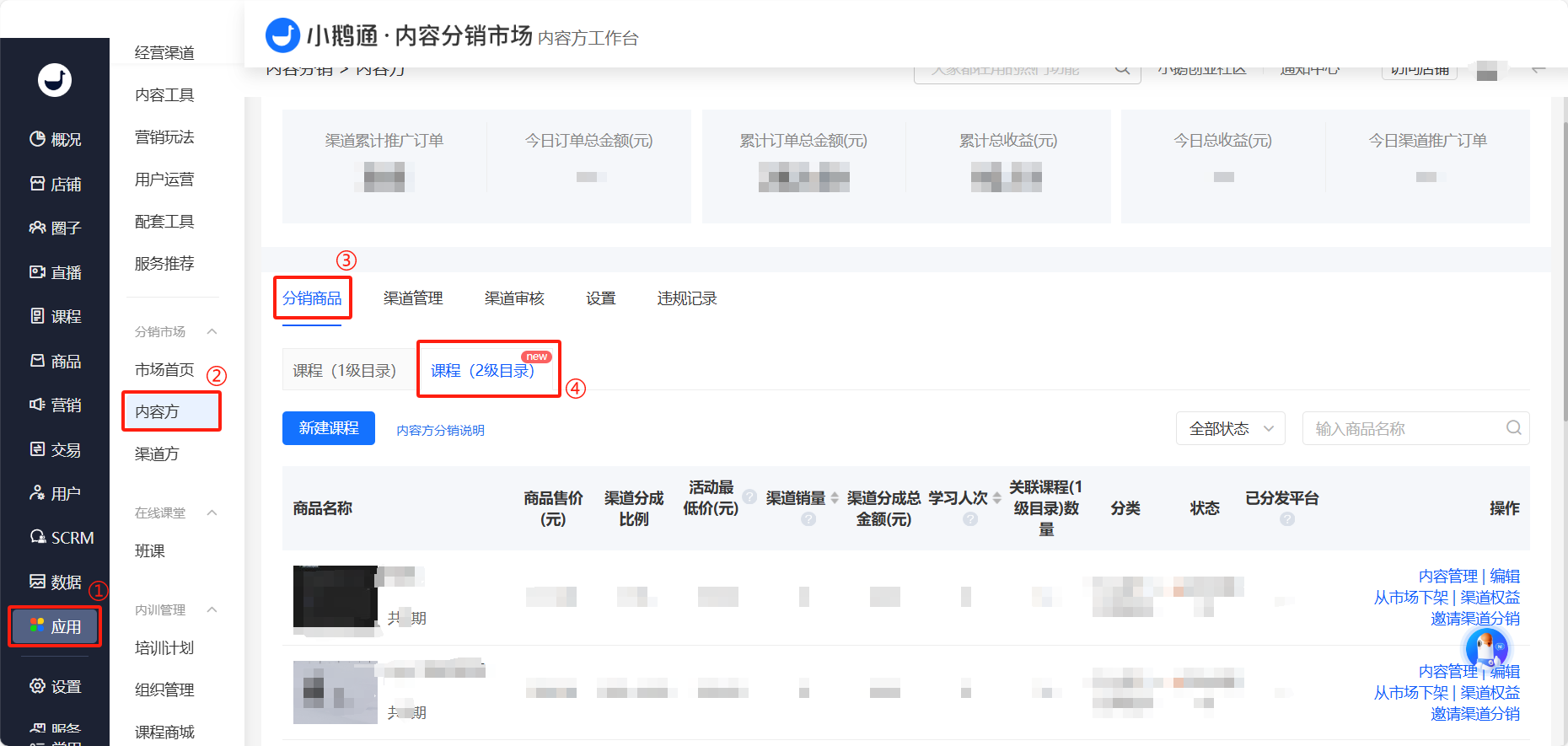
Task: Open 营销玩法 in the submenu
Action: tap(164, 137)
